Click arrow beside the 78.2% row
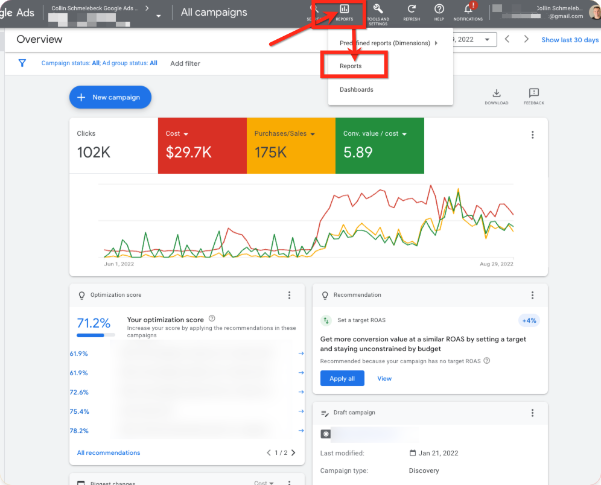The image size is (601, 485). [x=301, y=431]
